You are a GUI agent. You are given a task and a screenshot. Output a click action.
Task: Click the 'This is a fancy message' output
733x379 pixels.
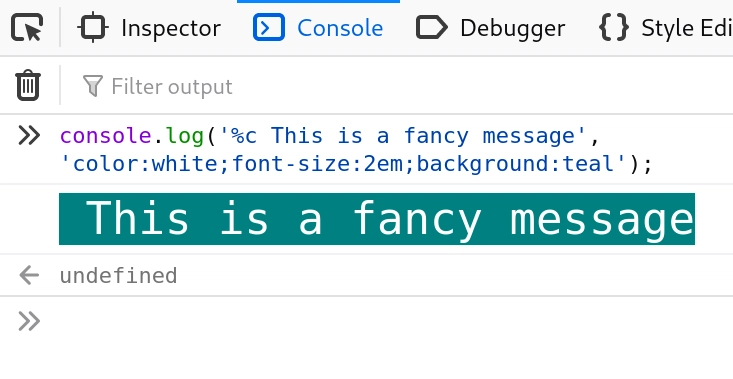[377, 219]
